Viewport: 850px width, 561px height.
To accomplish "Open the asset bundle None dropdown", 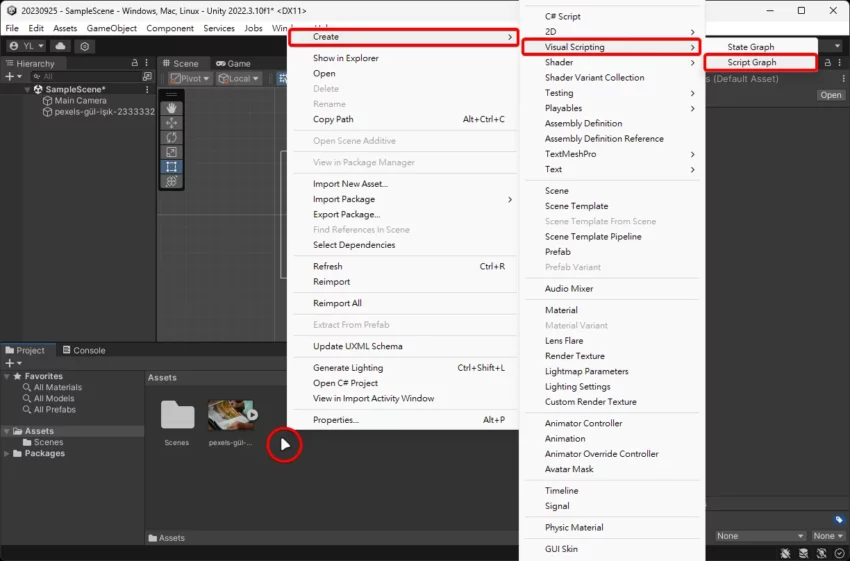I will coord(759,536).
